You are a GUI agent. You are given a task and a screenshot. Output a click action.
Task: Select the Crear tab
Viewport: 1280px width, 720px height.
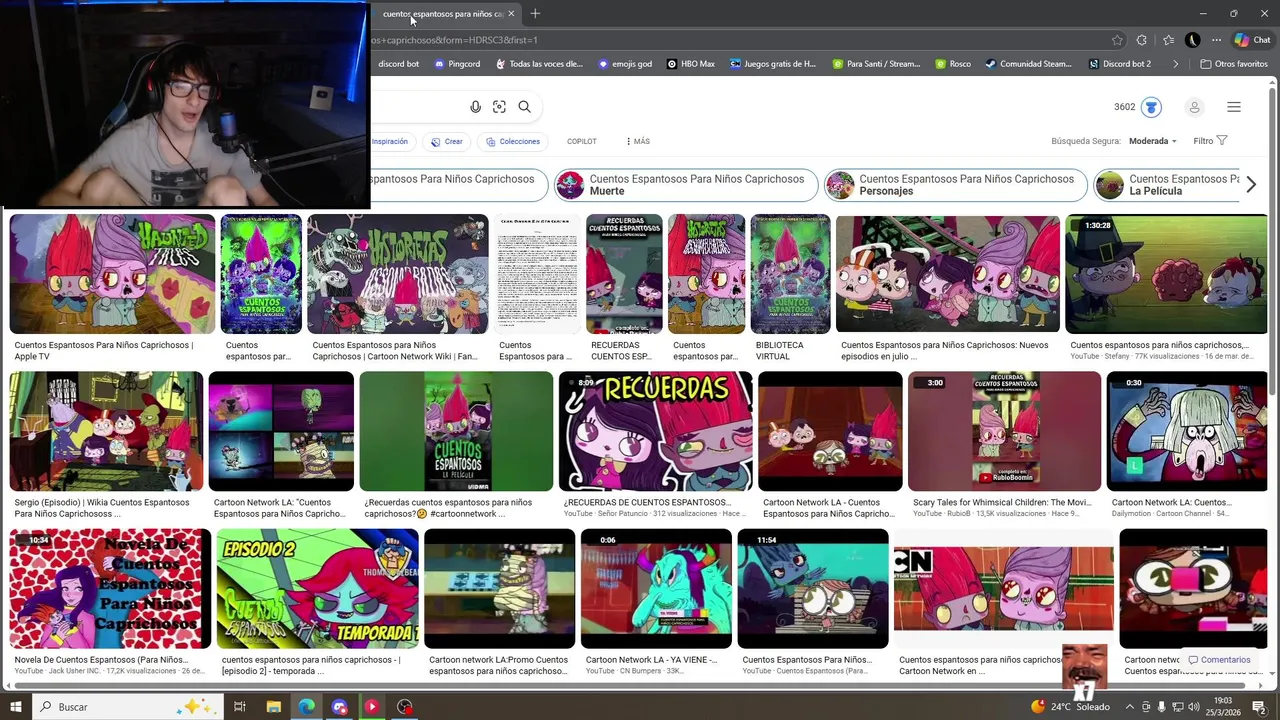tap(446, 141)
